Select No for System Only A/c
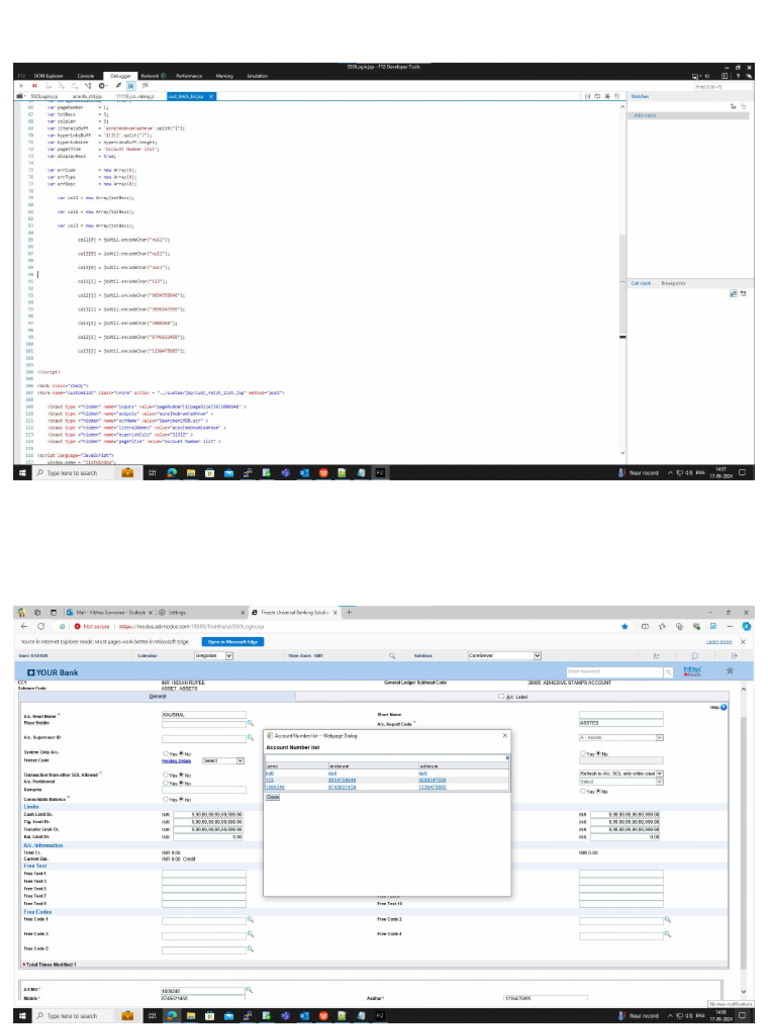This screenshot has width=768, height=1024. point(181,754)
